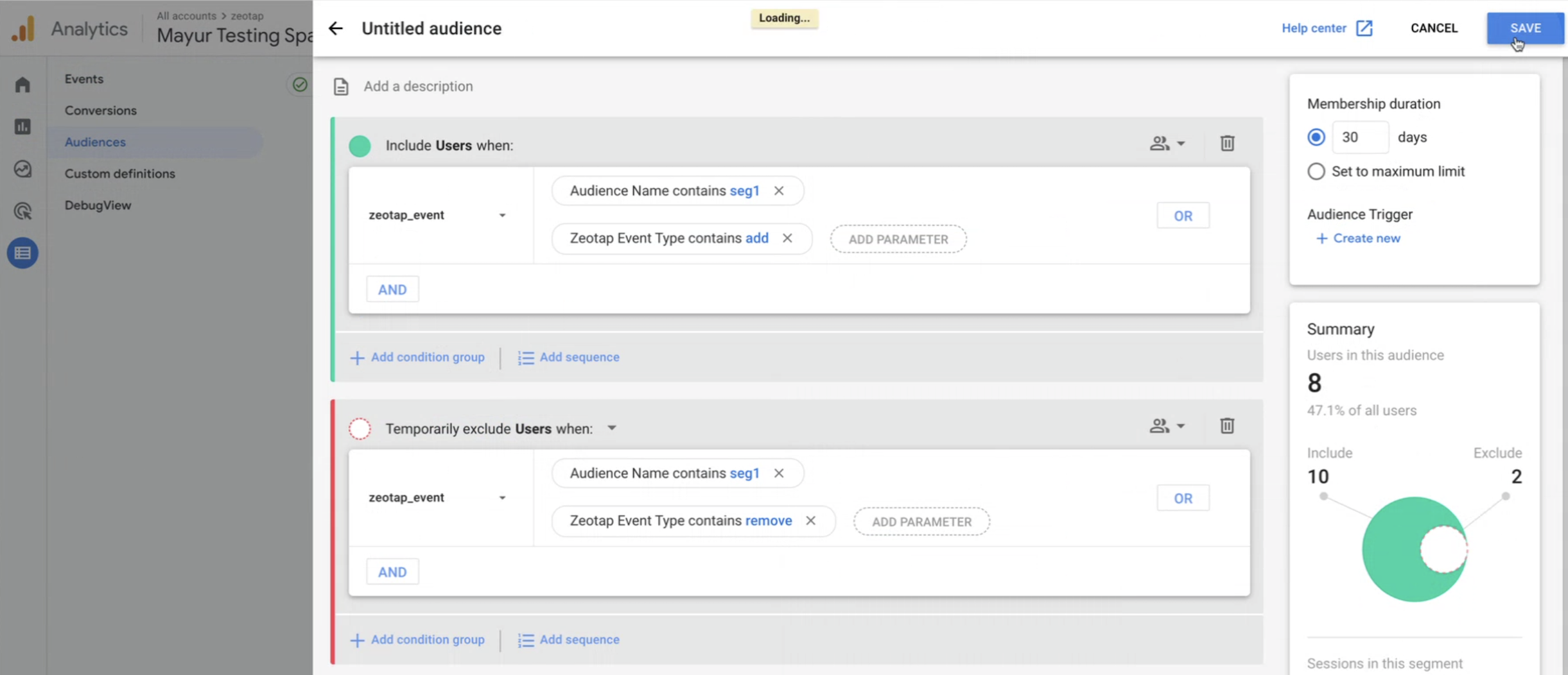1568x675 pixels.
Task: Open the Advertising icon in left rail
Action: [x=22, y=211]
